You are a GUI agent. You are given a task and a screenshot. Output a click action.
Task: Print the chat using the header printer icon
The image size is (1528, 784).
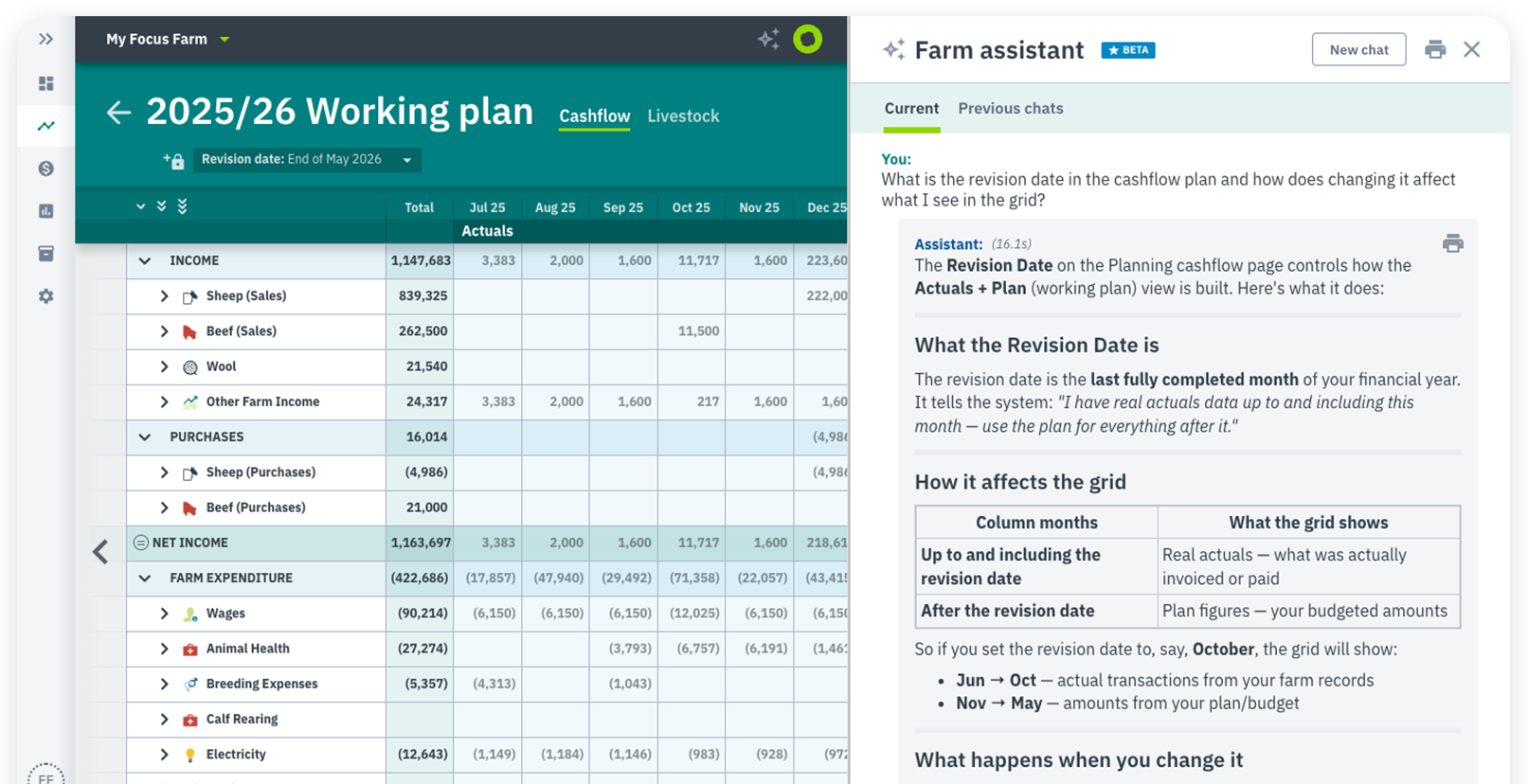click(1435, 49)
